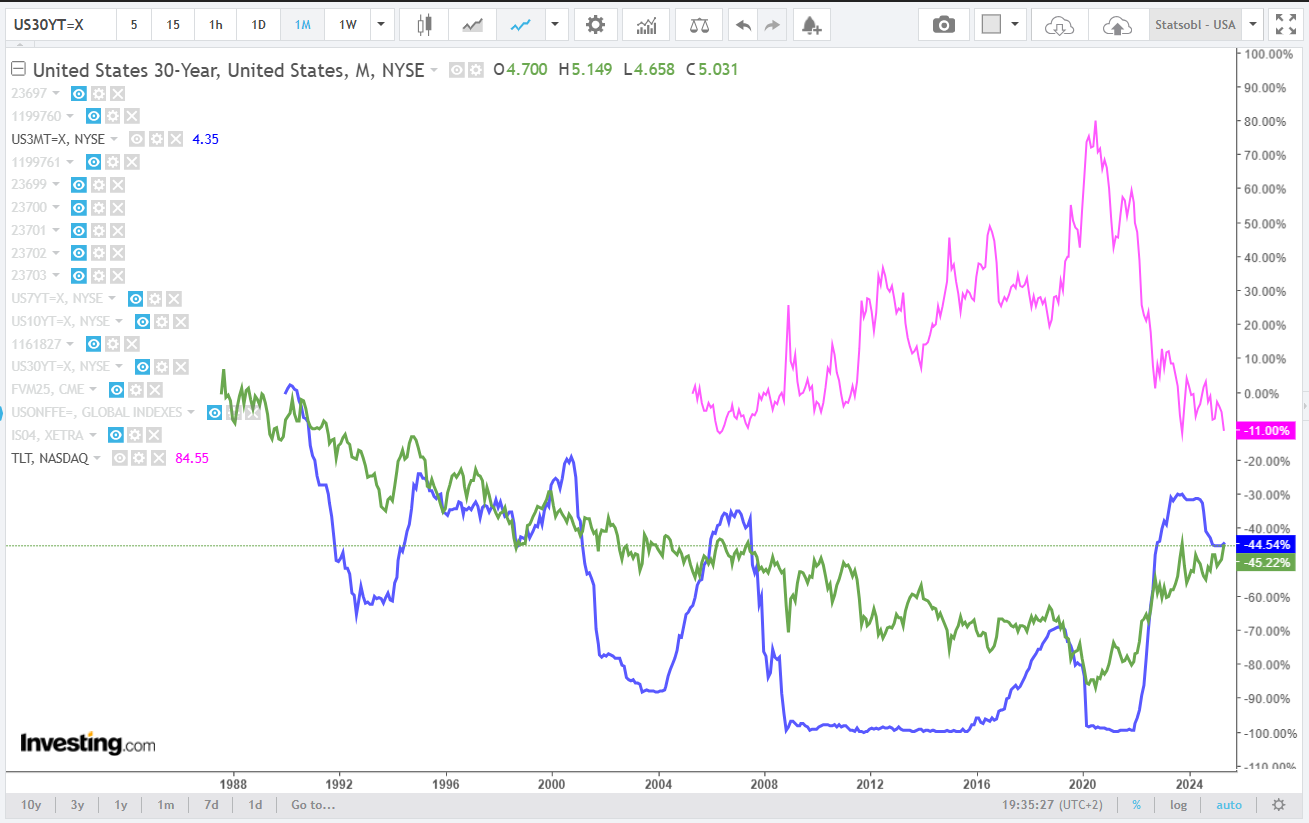Take a chart snapshot with camera icon

943,25
